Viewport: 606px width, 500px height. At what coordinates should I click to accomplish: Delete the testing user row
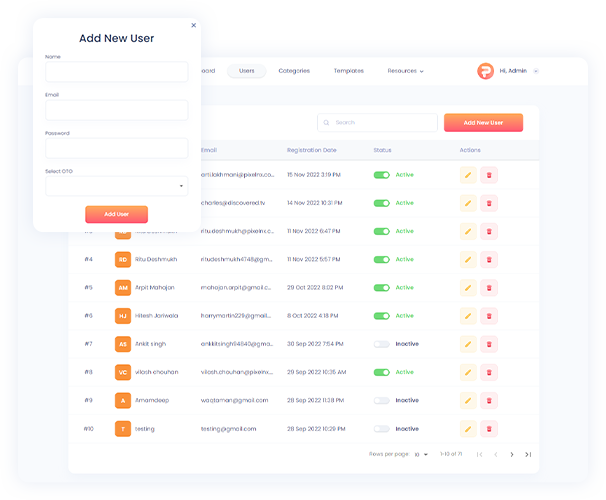(x=489, y=428)
